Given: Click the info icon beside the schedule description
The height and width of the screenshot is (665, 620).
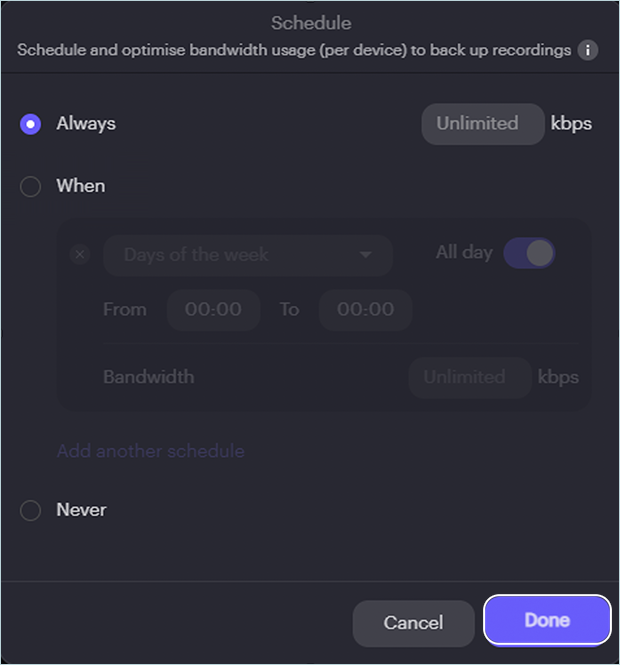Looking at the screenshot, I should point(588,50).
